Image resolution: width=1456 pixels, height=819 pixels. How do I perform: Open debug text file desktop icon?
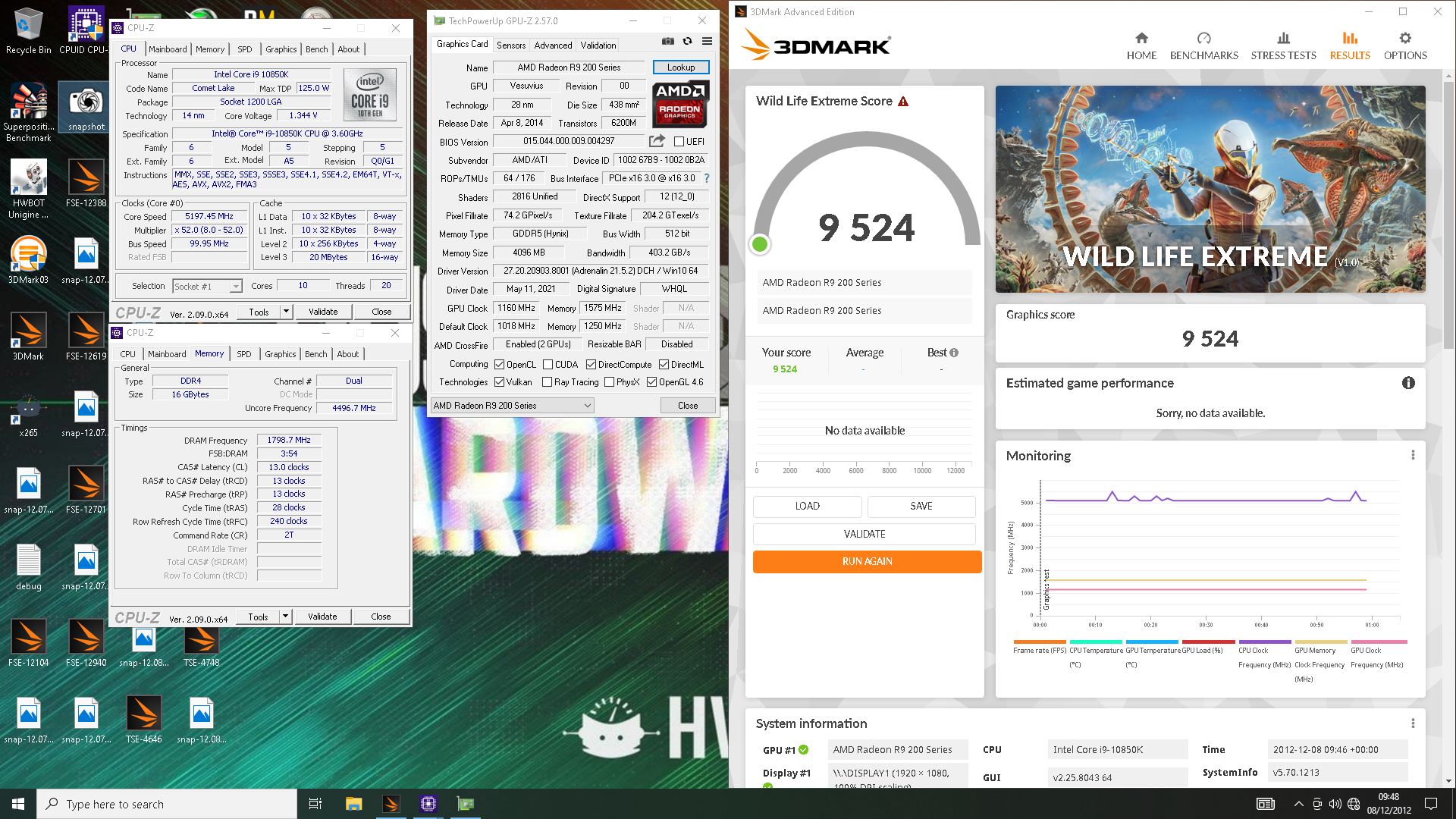pos(28,567)
